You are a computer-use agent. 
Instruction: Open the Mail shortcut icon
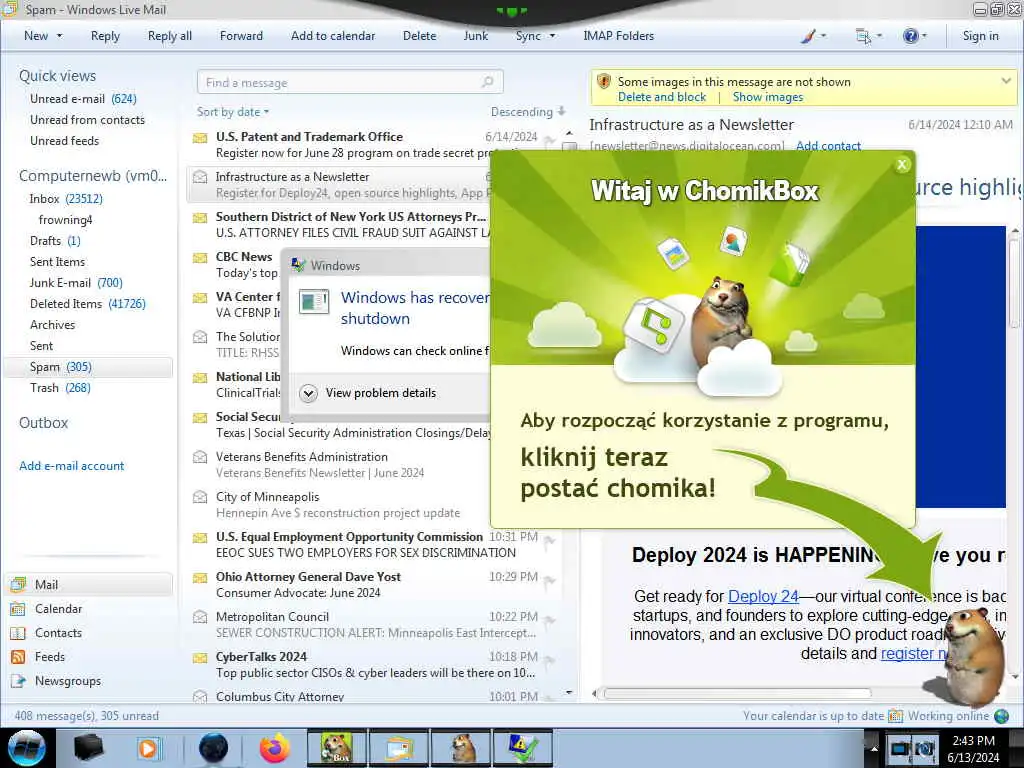tap(18, 584)
